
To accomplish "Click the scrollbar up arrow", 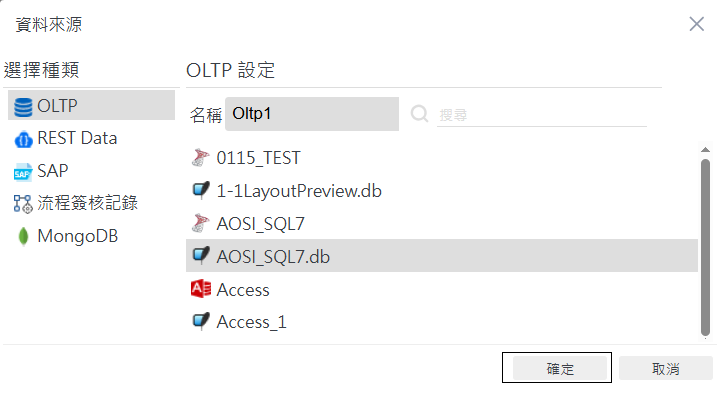I will (705, 150).
